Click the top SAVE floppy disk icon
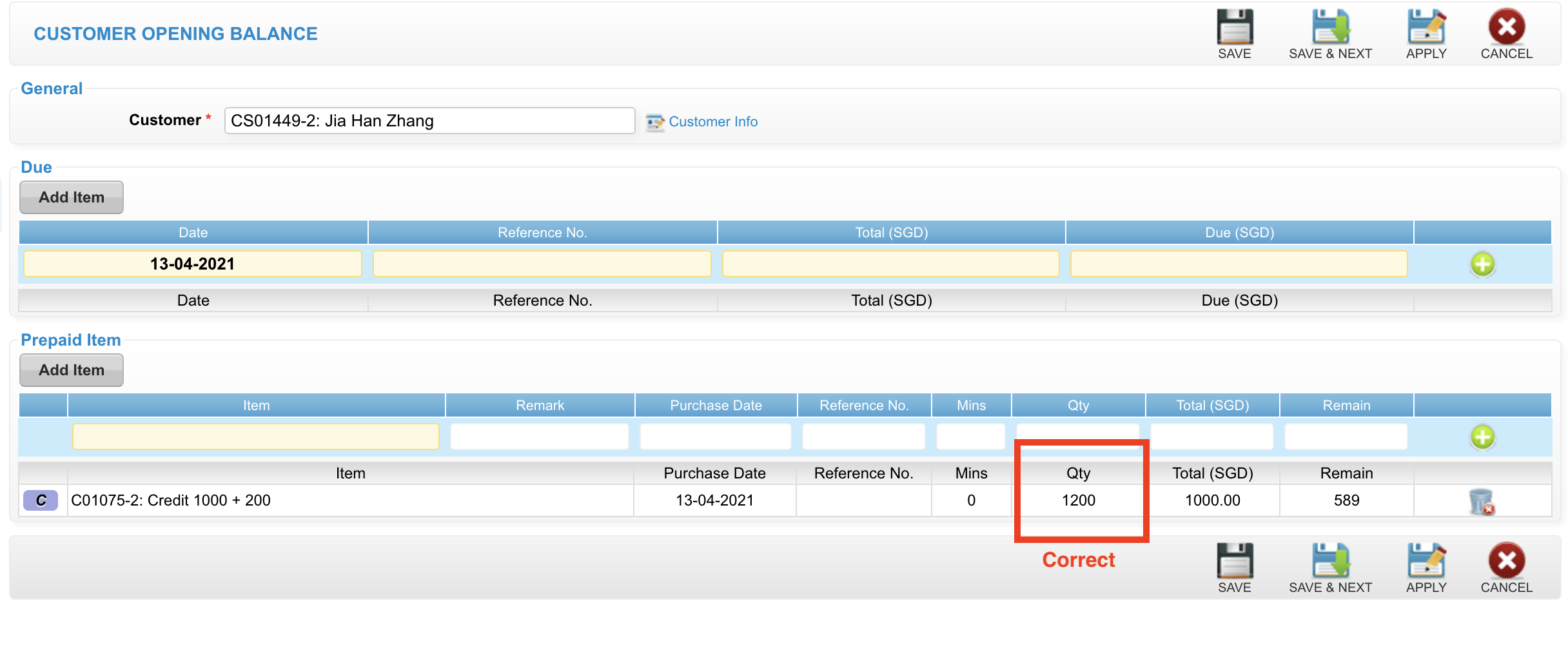Viewport: 1568px width, 659px height. point(1235,27)
